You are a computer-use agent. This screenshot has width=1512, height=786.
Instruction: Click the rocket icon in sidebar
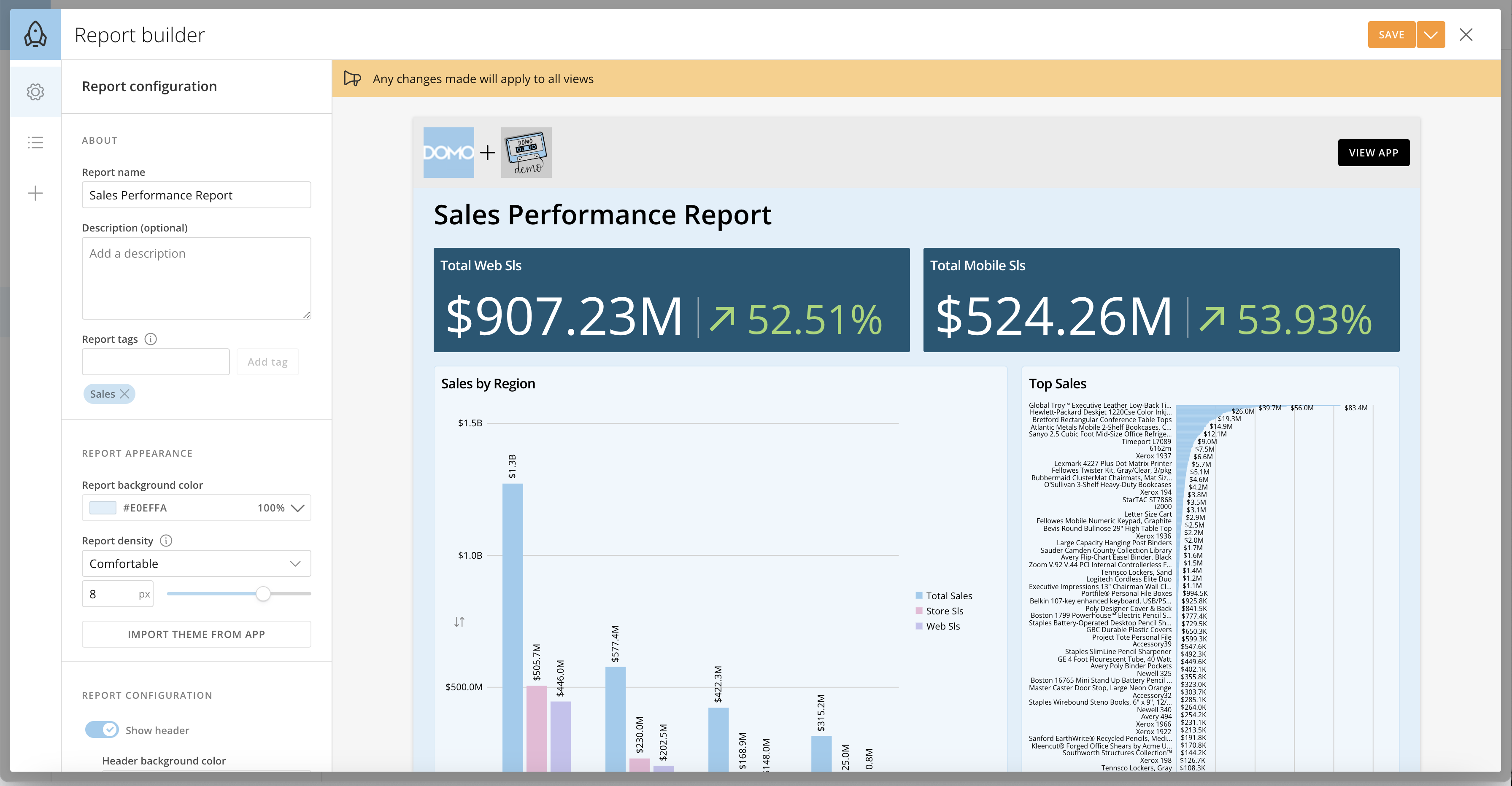pos(35,34)
